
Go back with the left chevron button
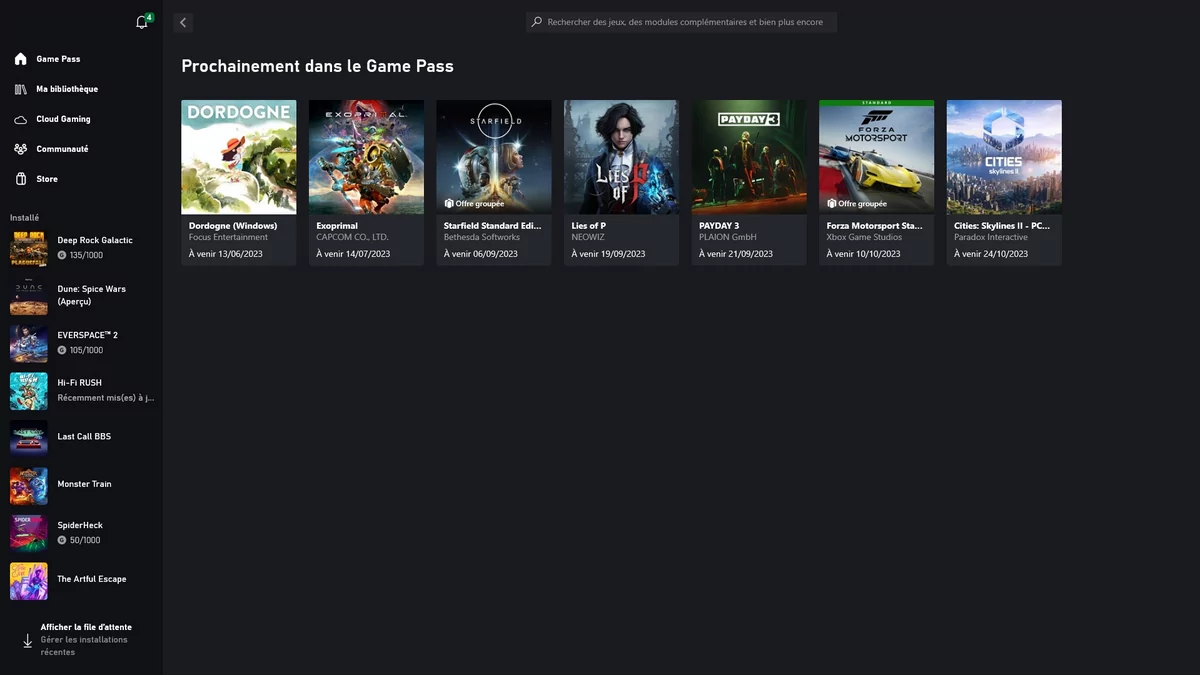pos(182,22)
